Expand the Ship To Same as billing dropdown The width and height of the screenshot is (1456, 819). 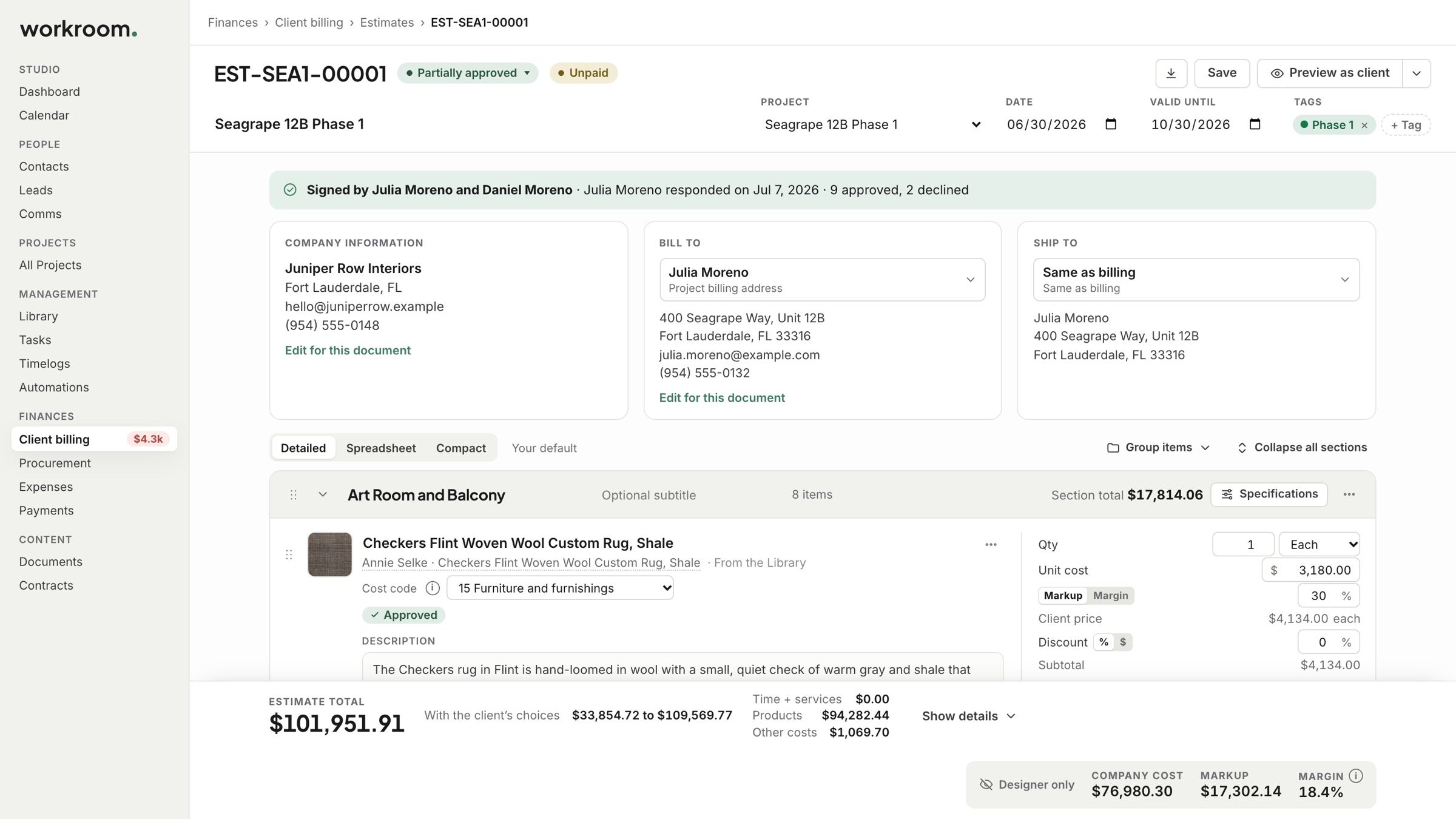(x=1196, y=280)
